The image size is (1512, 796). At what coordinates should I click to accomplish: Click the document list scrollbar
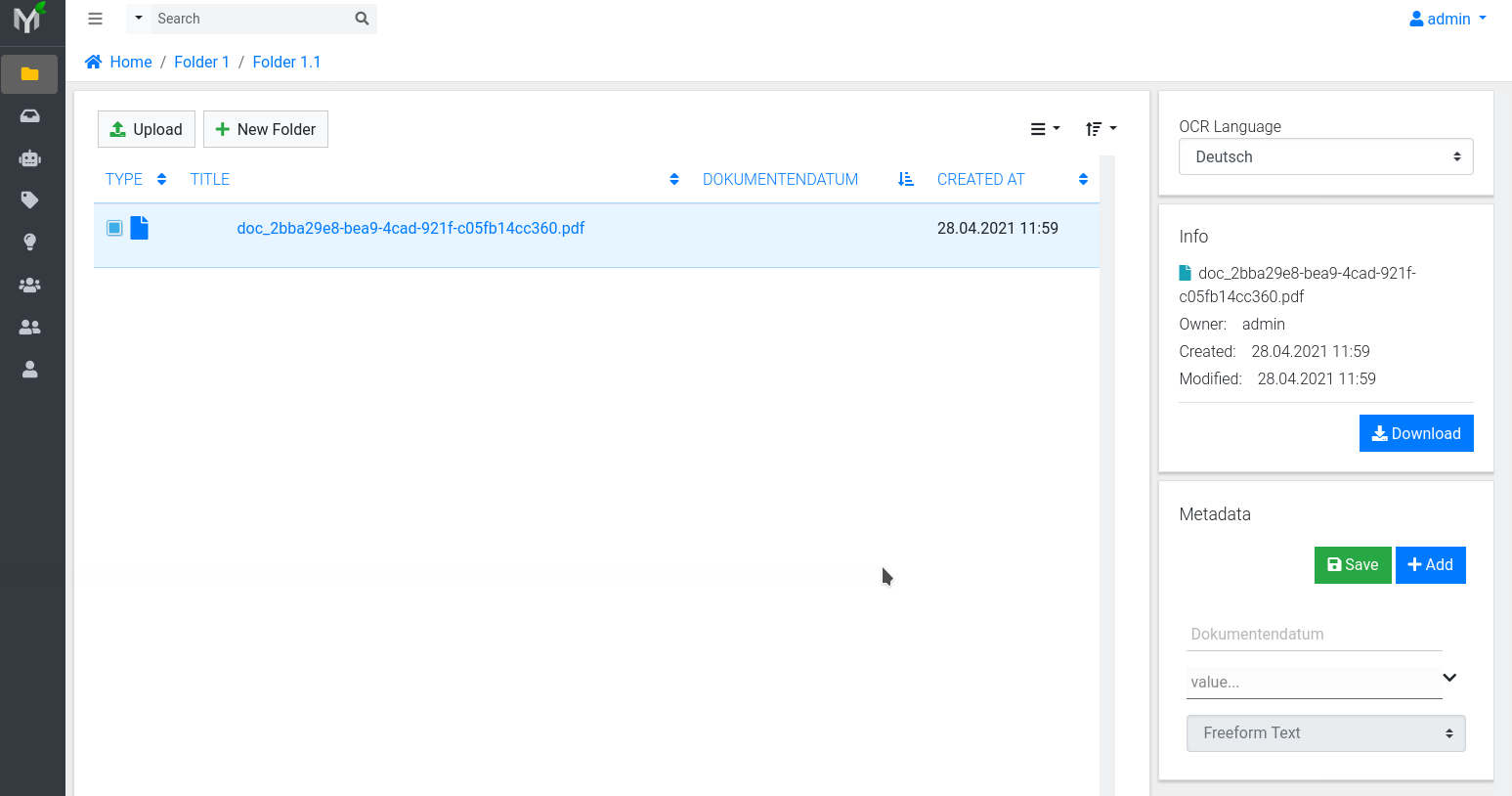tap(1107, 475)
